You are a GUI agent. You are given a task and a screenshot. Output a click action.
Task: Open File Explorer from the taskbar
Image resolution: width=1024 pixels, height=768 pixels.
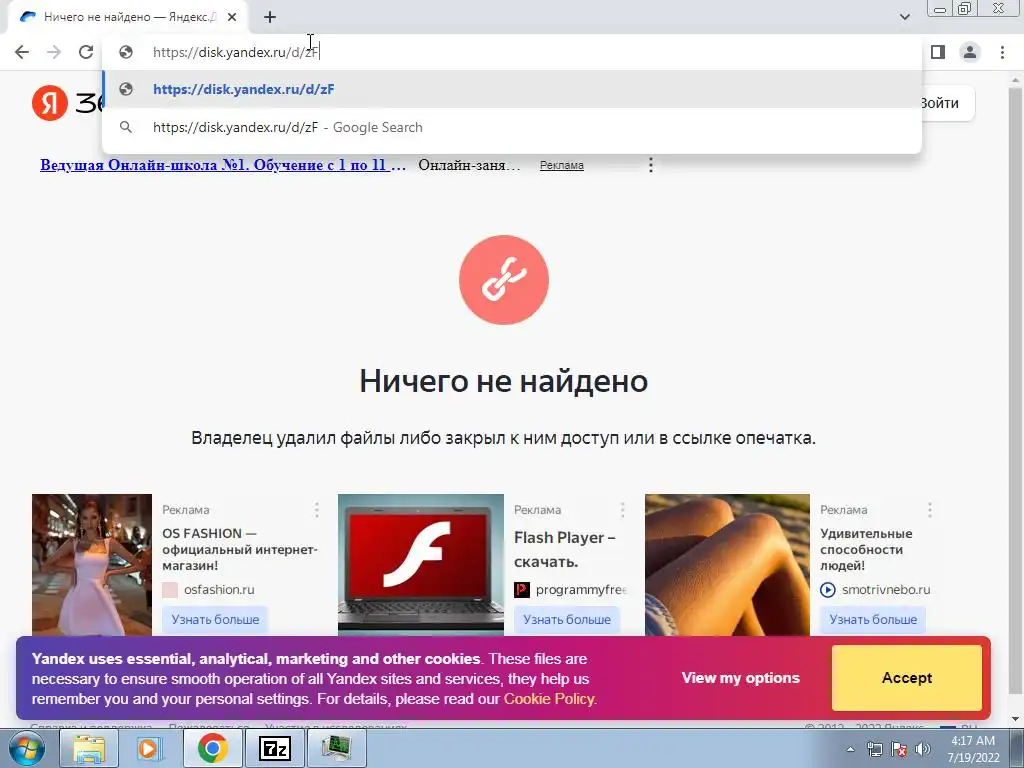[89, 748]
